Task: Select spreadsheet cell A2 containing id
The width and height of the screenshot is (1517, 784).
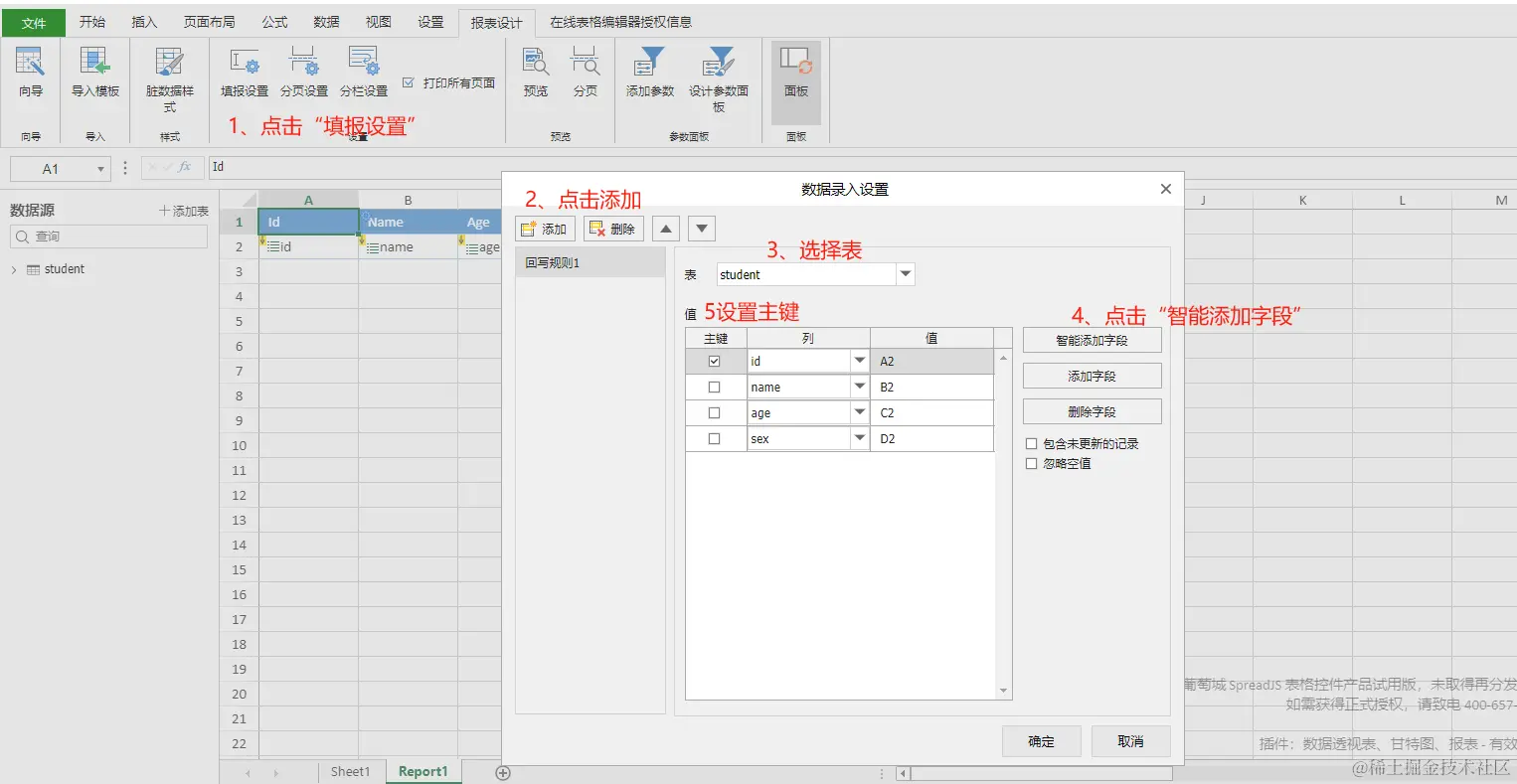Action: 308,247
